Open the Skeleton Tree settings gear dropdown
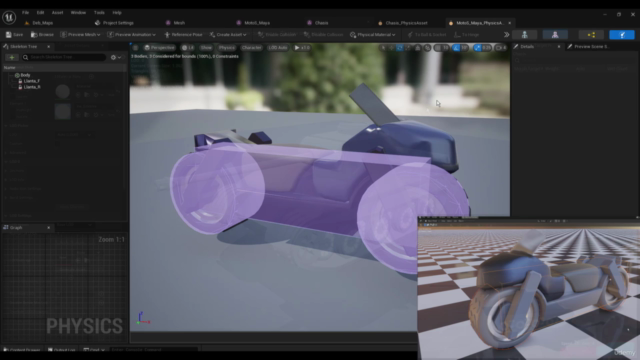 click(x=116, y=57)
